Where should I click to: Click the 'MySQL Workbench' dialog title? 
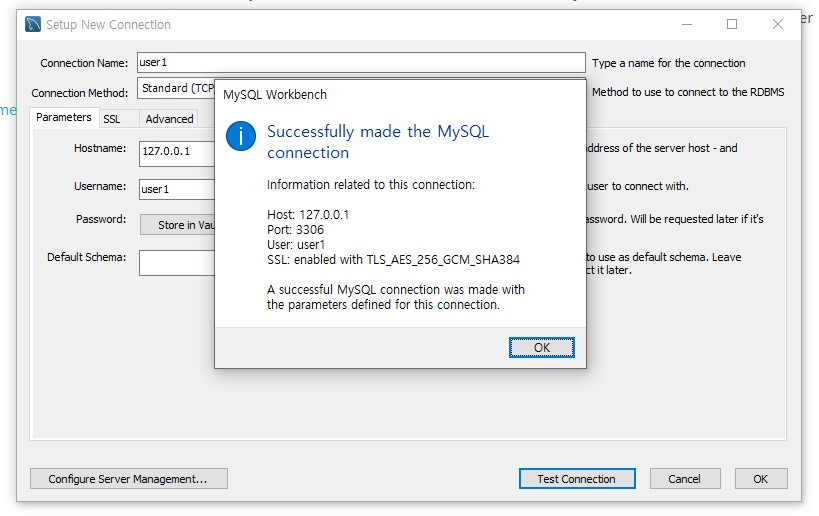[275, 95]
